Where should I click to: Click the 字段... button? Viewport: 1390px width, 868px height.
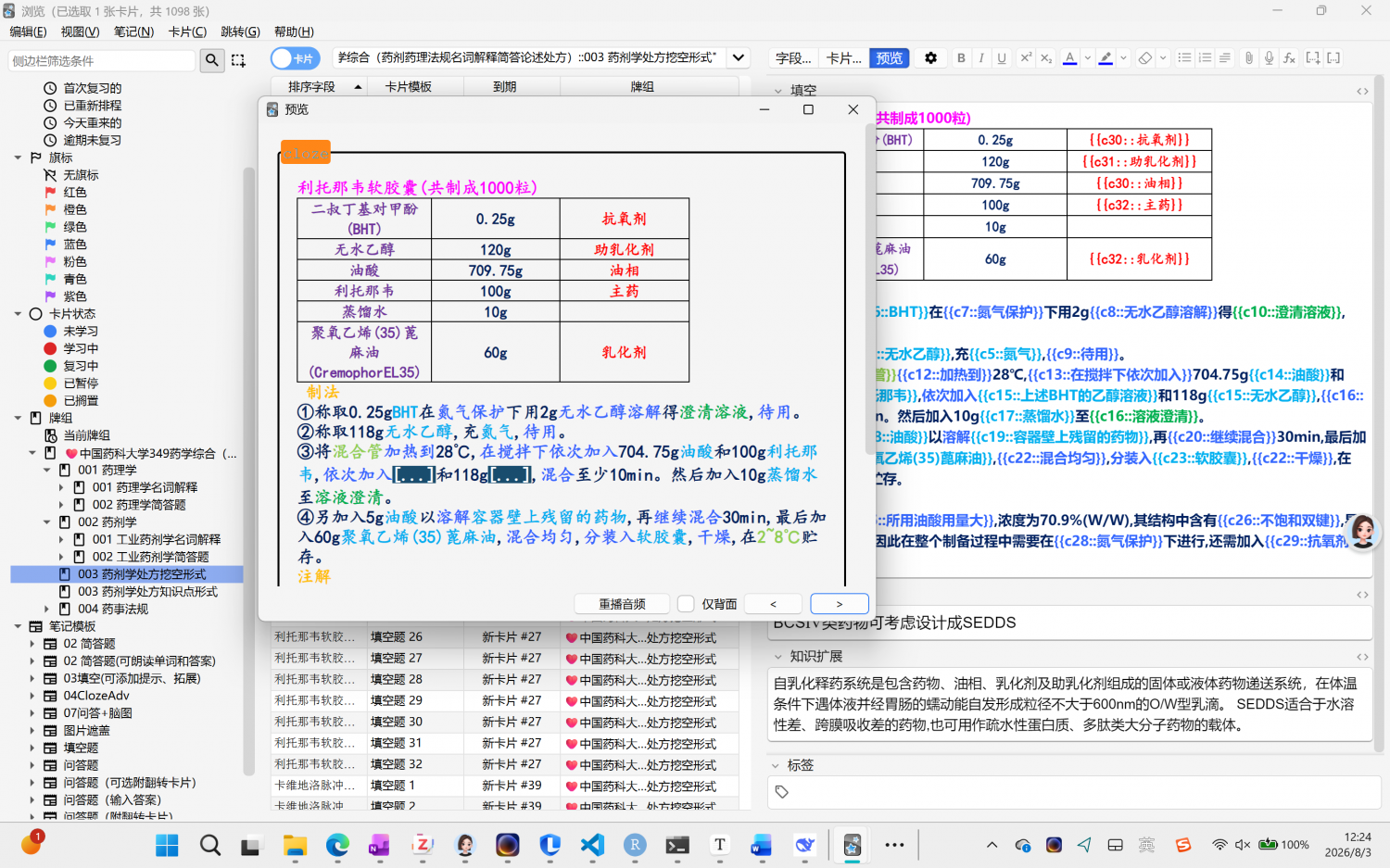(793, 58)
